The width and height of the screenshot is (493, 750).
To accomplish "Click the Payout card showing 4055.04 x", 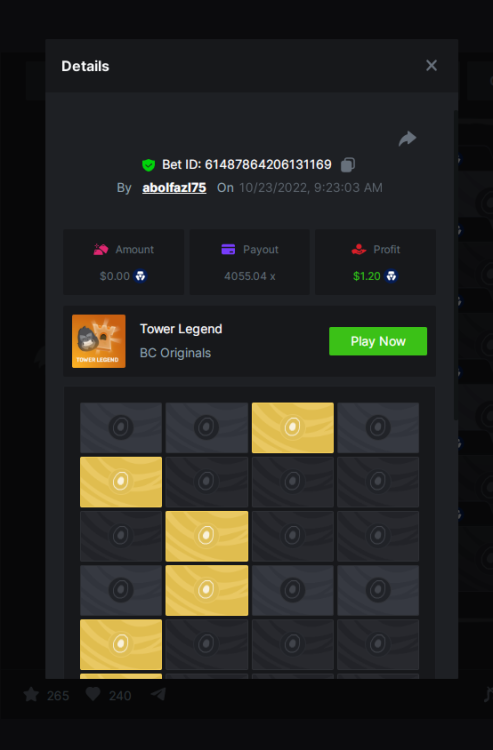I will coord(250,262).
